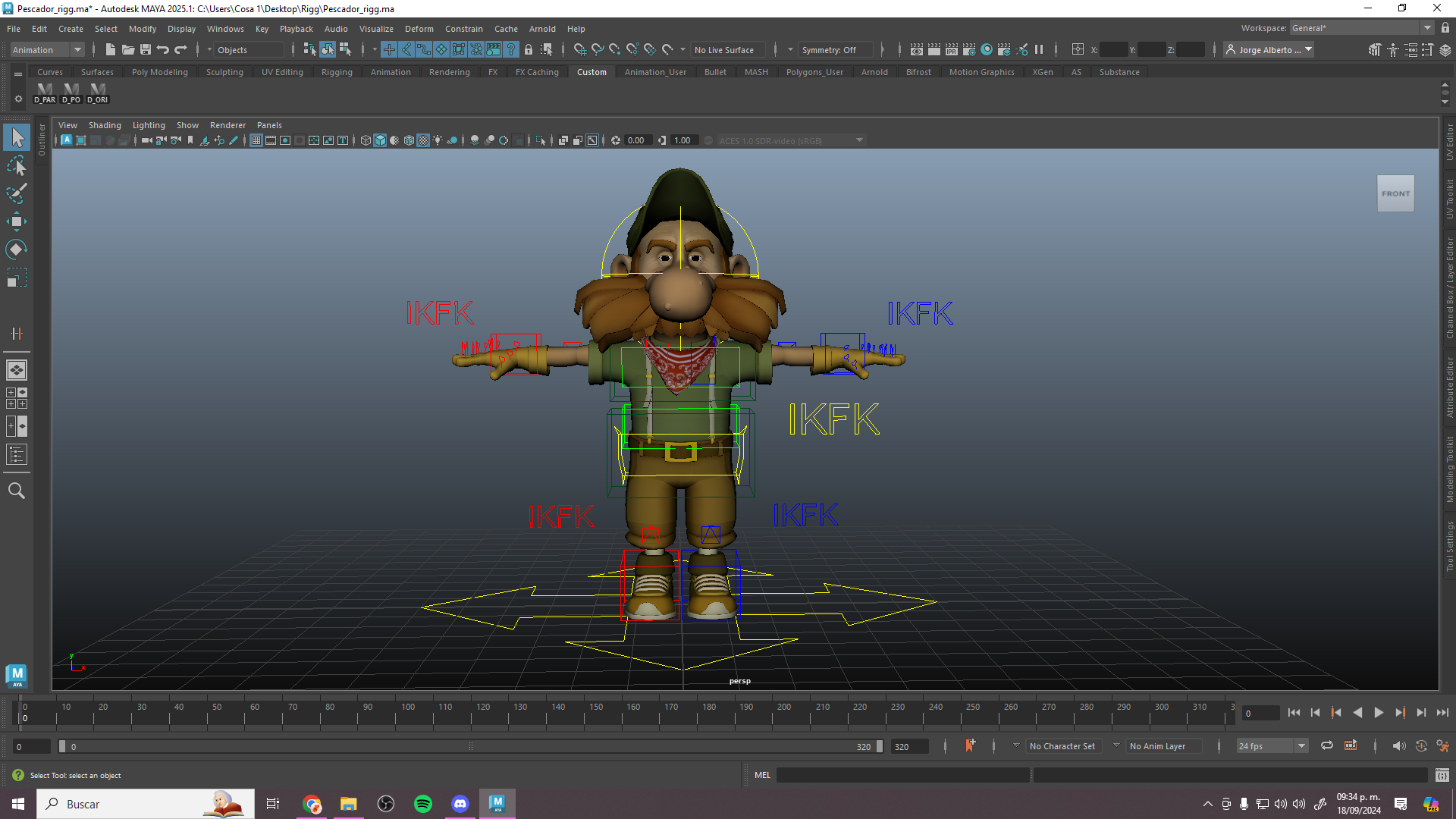Expand the 24 fps frame rate dropdown

point(1301,746)
